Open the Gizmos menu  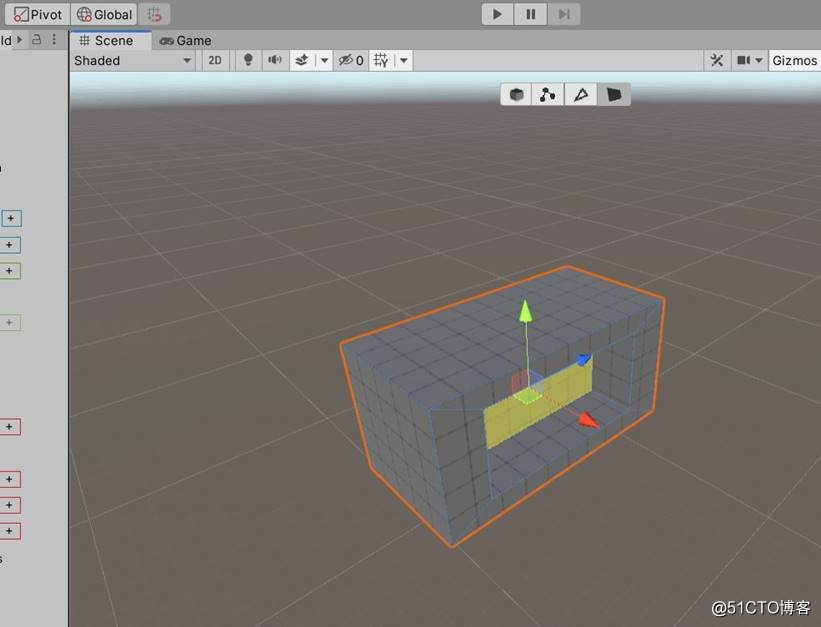click(794, 61)
